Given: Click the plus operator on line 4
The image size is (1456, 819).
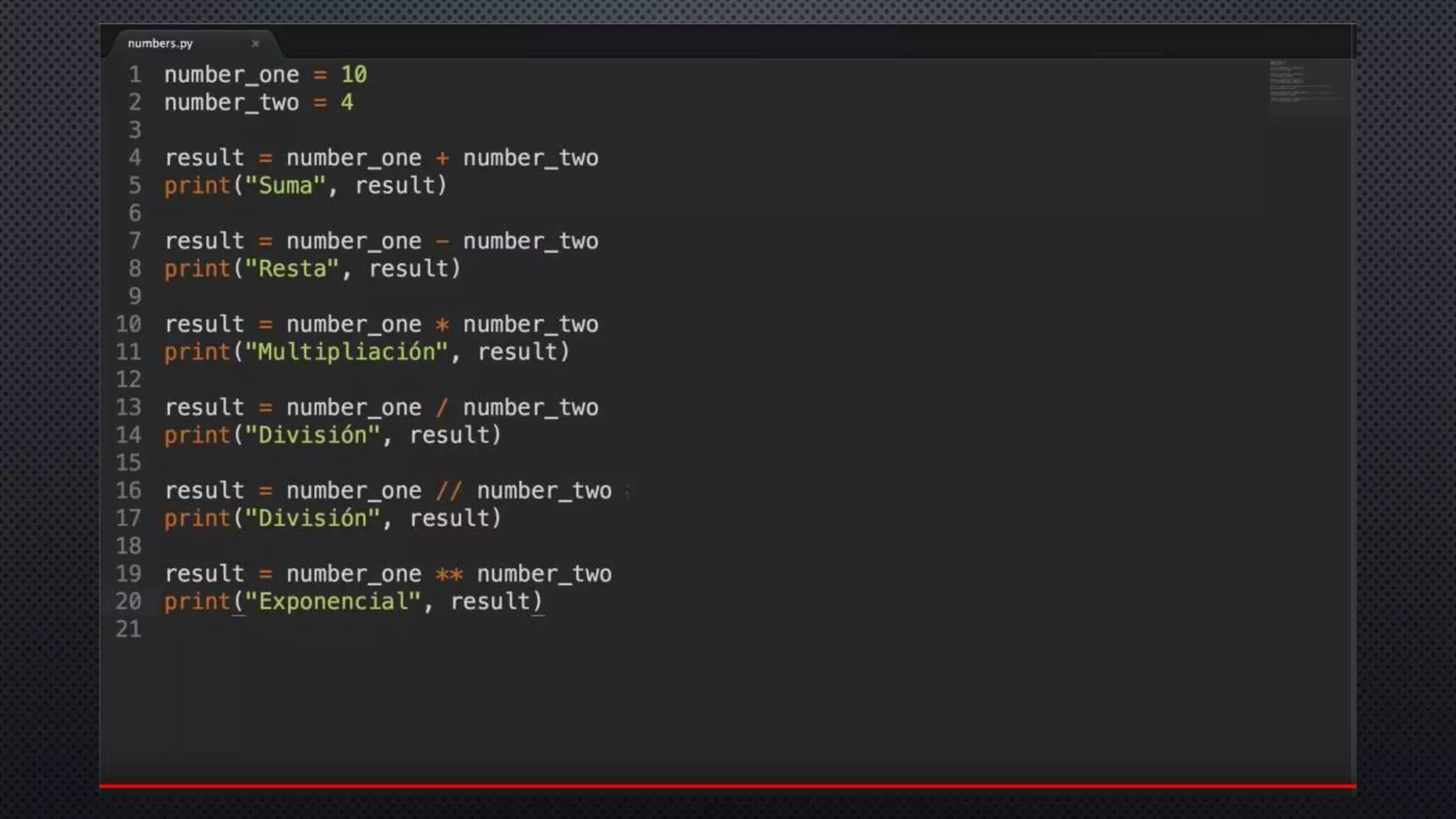Looking at the screenshot, I should point(442,158).
